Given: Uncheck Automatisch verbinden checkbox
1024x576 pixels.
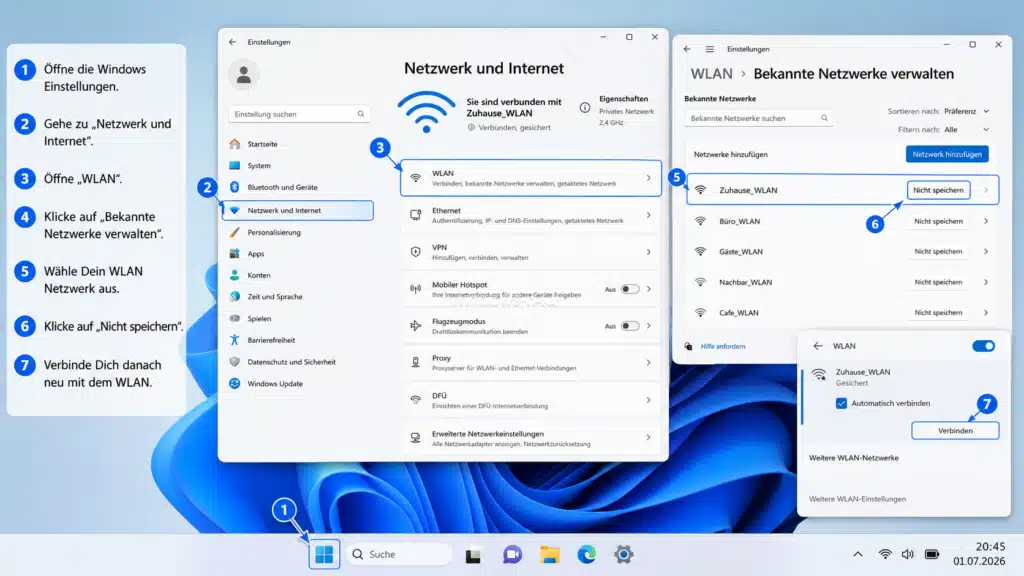Looking at the screenshot, I should [841, 403].
